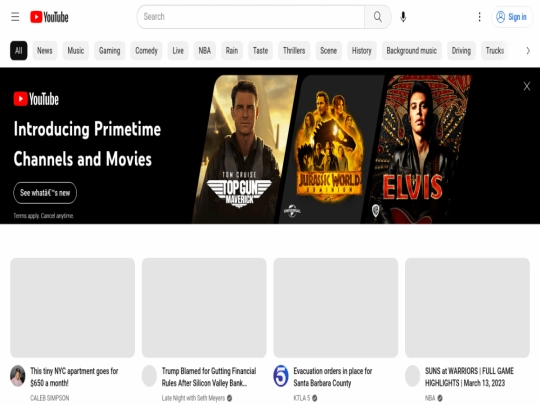This screenshot has width=540, height=405.
Task: Select the Live category chip
Action: tap(178, 51)
